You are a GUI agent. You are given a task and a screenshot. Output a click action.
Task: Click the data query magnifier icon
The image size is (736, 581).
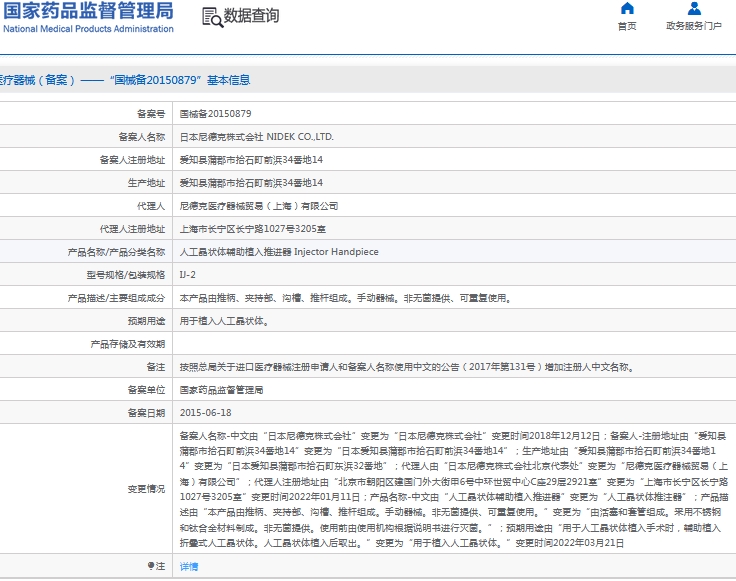(212, 17)
